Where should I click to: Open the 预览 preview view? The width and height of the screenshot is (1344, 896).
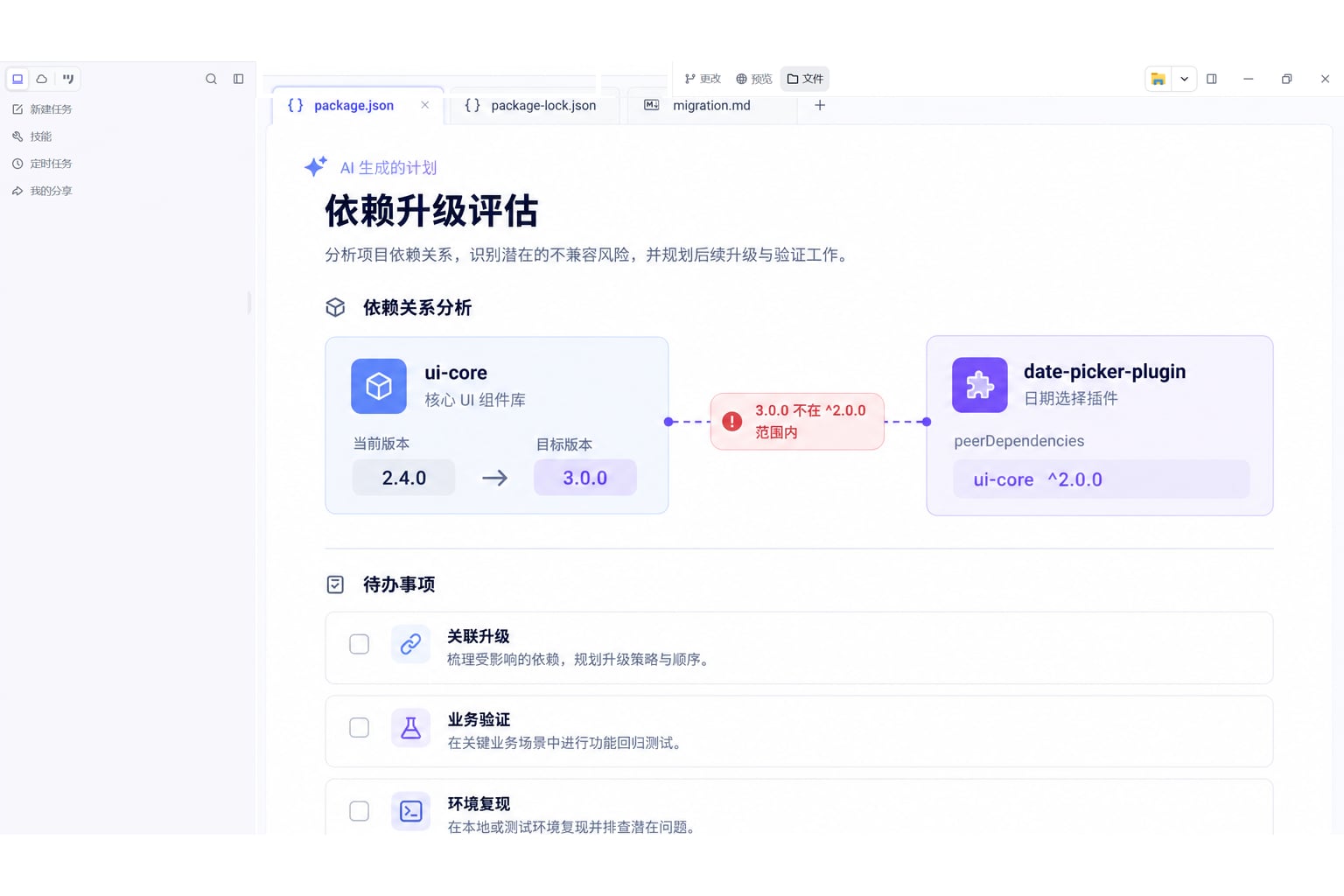coord(754,79)
